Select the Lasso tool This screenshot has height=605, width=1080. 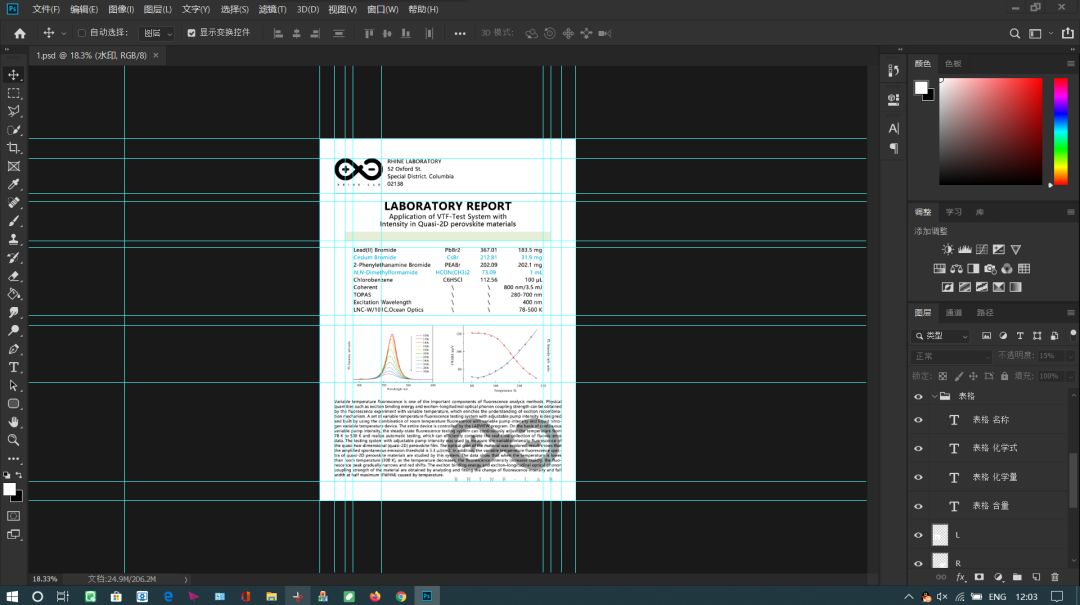coord(13,111)
